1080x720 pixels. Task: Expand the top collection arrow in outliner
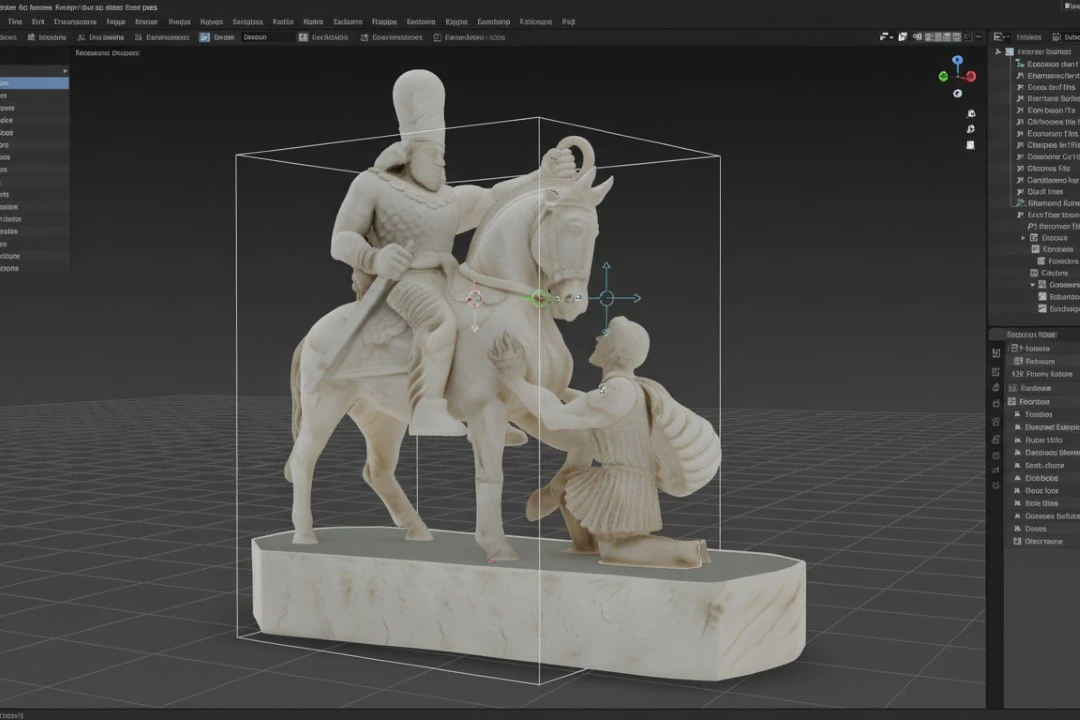pyautogui.click(x=998, y=51)
